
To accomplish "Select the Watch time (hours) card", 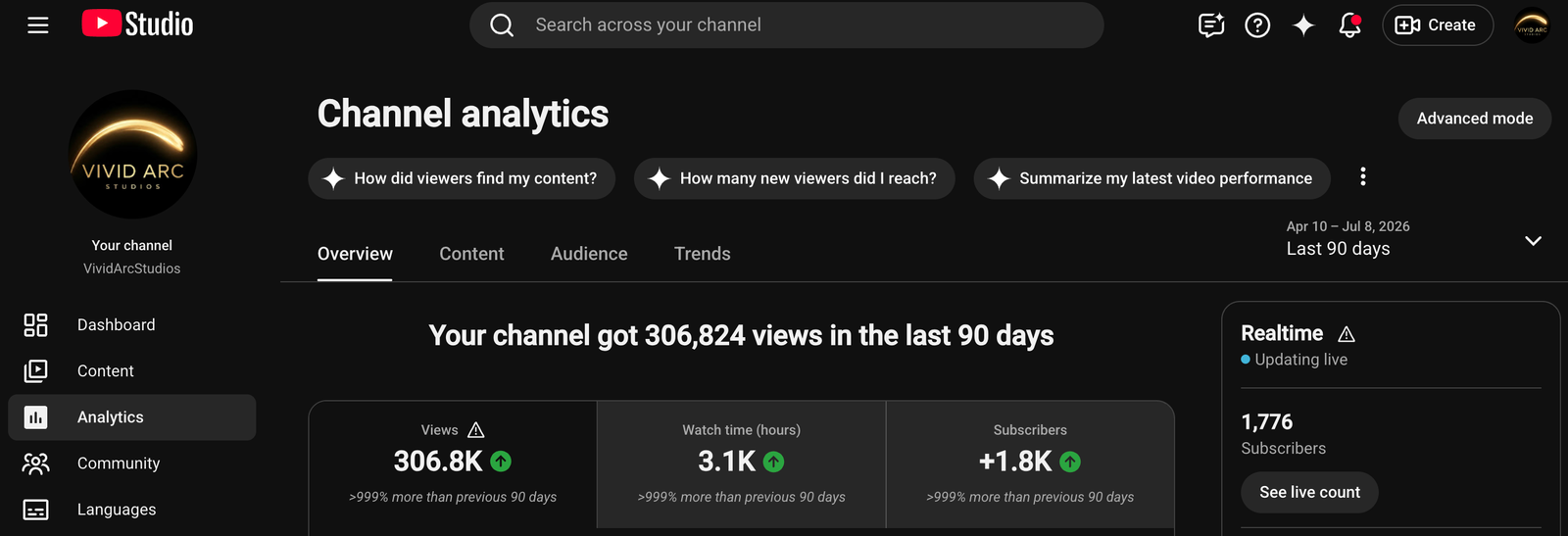I will pyautogui.click(x=742, y=464).
